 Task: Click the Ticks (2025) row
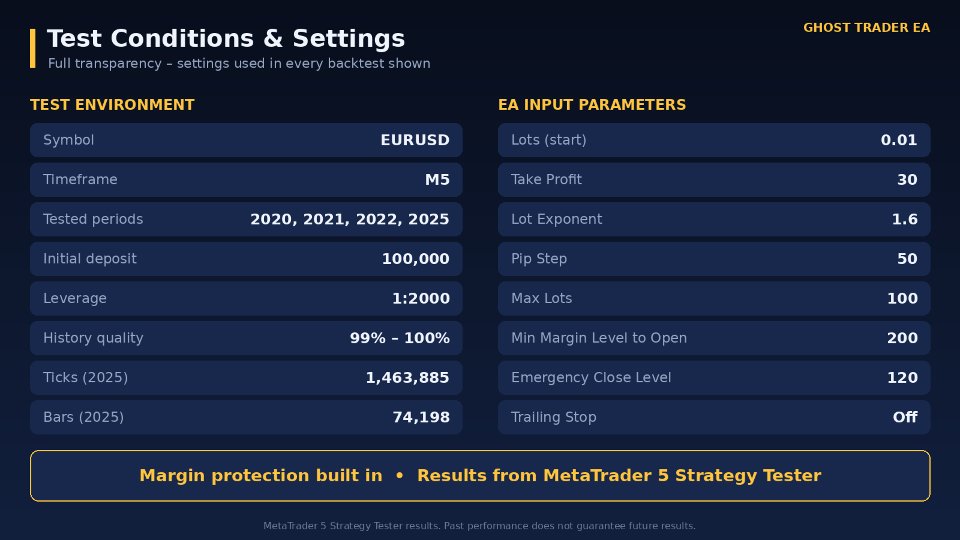[x=246, y=377]
